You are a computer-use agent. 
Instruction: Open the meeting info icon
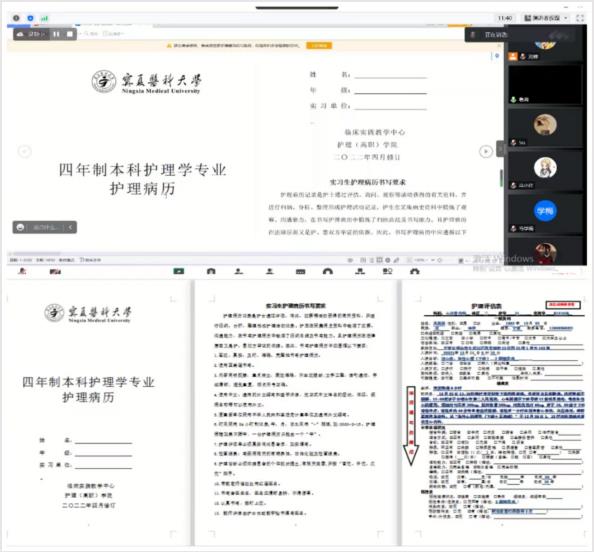point(16,18)
